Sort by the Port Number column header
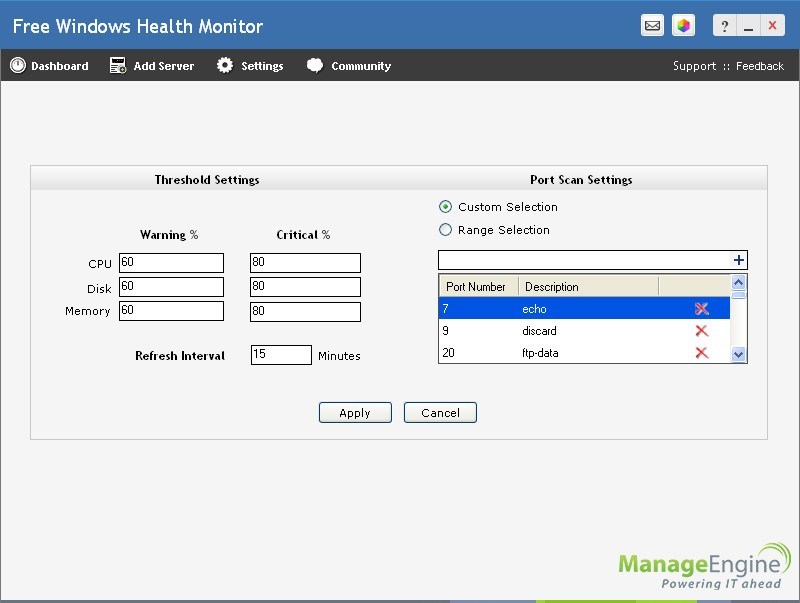Viewport: 800px width, 603px height. (478, 286)
